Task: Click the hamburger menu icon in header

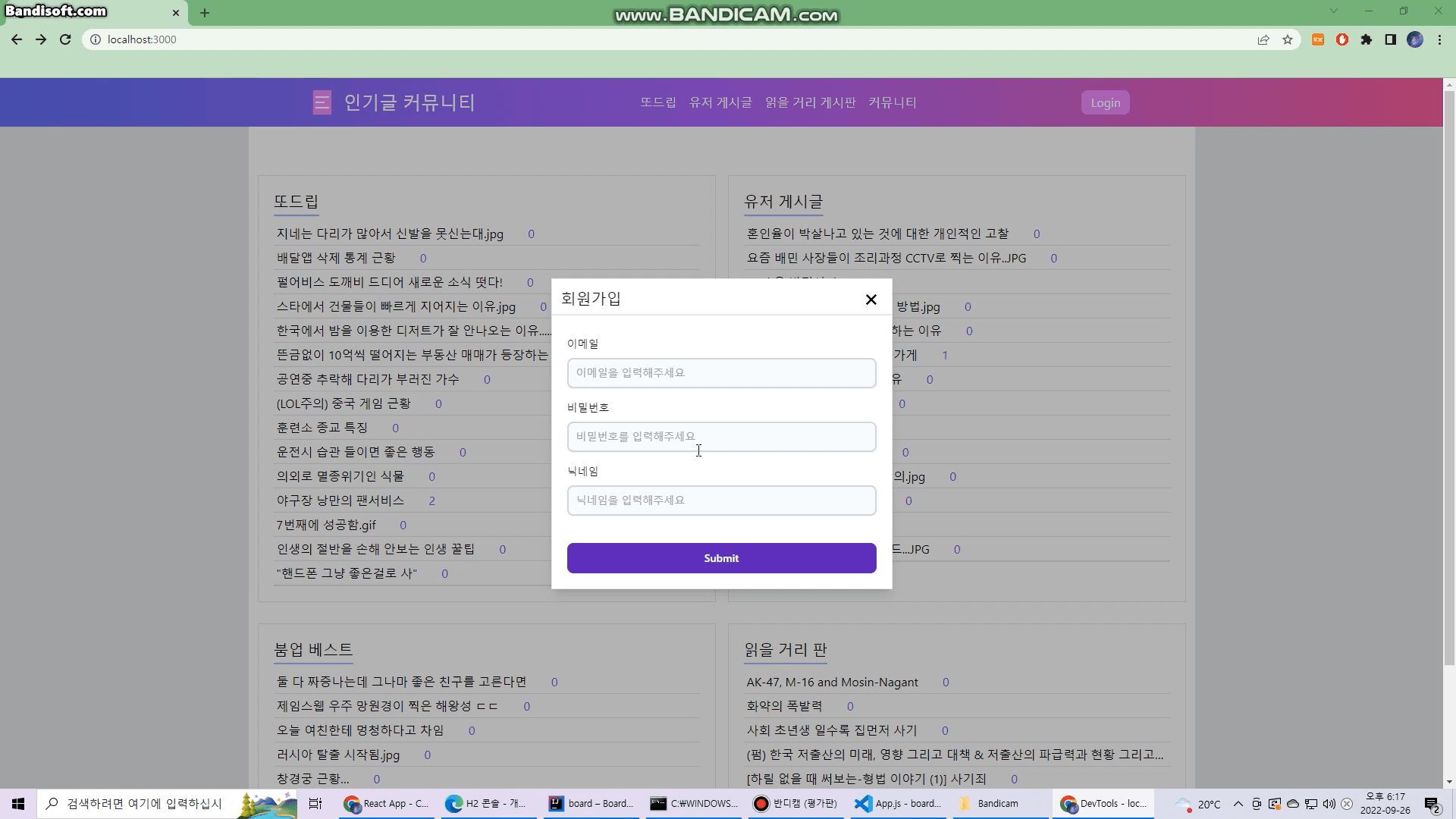Action: (x=322, y=102)
